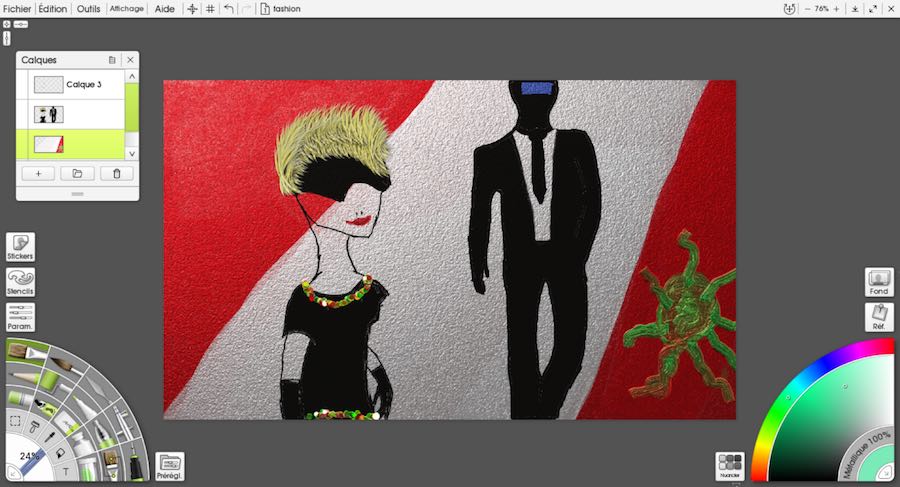Add a new layer with plus button
This screenshot has width=900, height=487.
(x=38, y=173)
